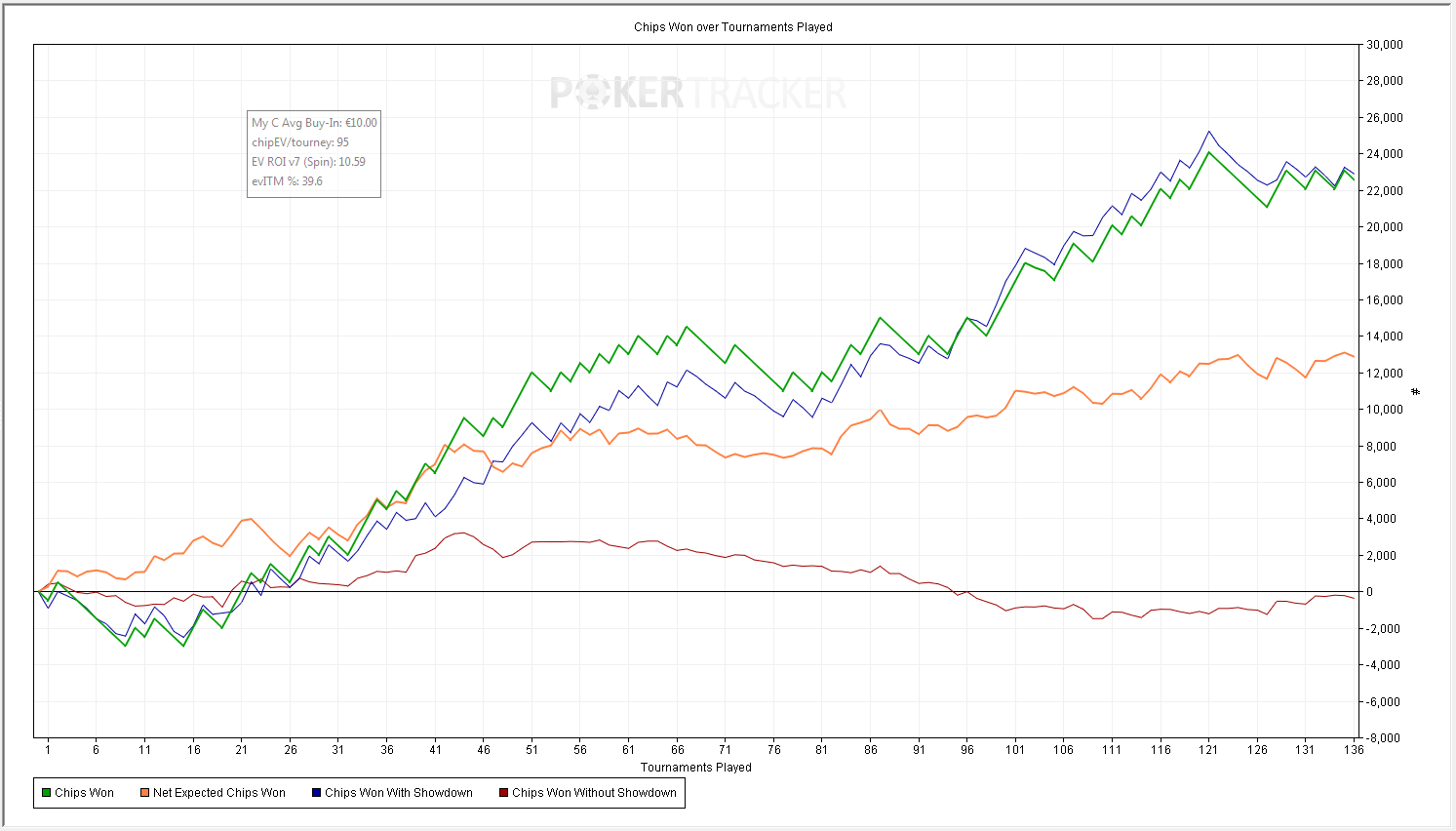This screenshot has width=1456, height=831.
Task: Click the x-axis tick label 121
Action: pyautogui.click(x=1208, y=750)
